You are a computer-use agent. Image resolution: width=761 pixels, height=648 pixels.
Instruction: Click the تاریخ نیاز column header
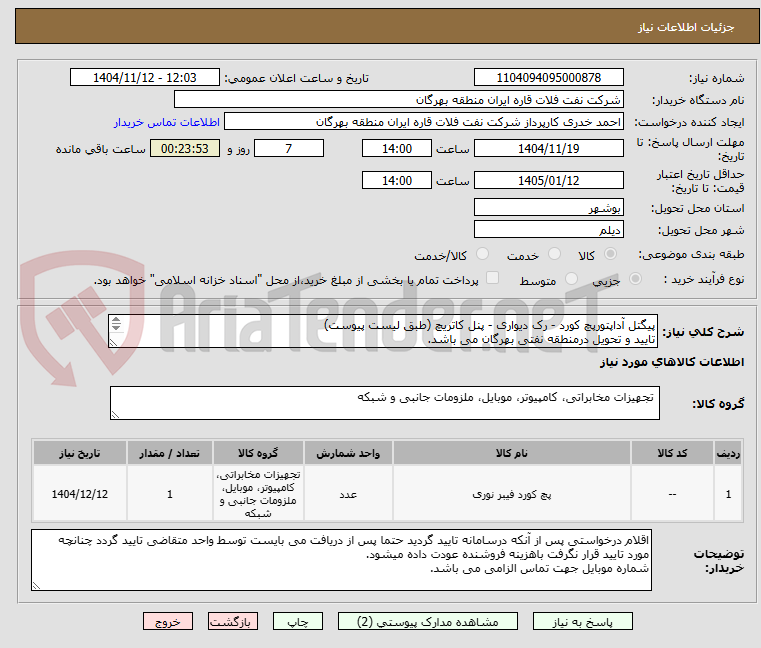tap(80, 453)
